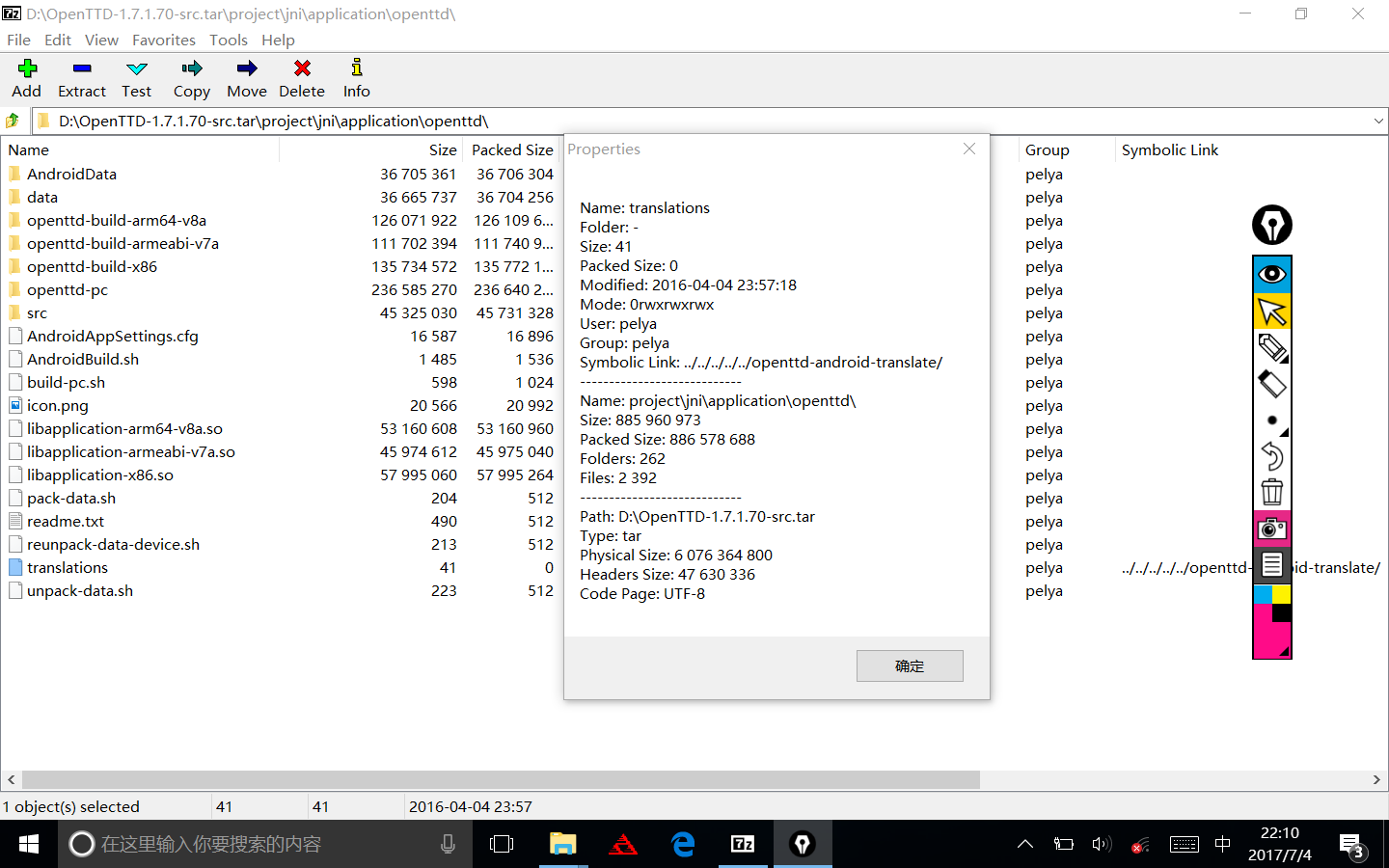Select the AndroidData folder
The height and width of the screenshot is (868, 1389).
pyautogui.click(x=71, y=174)
